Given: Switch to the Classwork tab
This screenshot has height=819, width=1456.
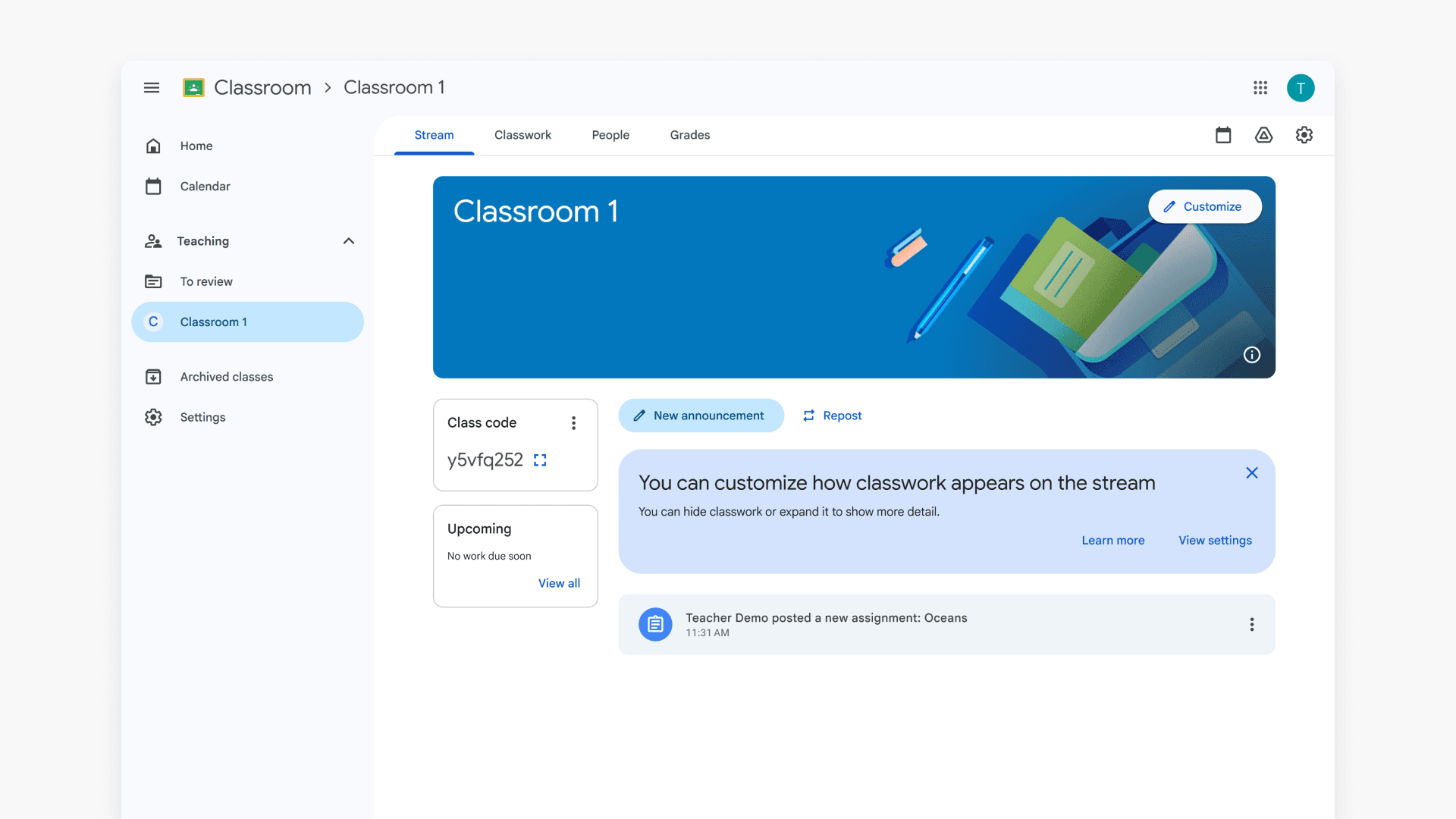Looking at the screenshot, I should click(522, 135).
